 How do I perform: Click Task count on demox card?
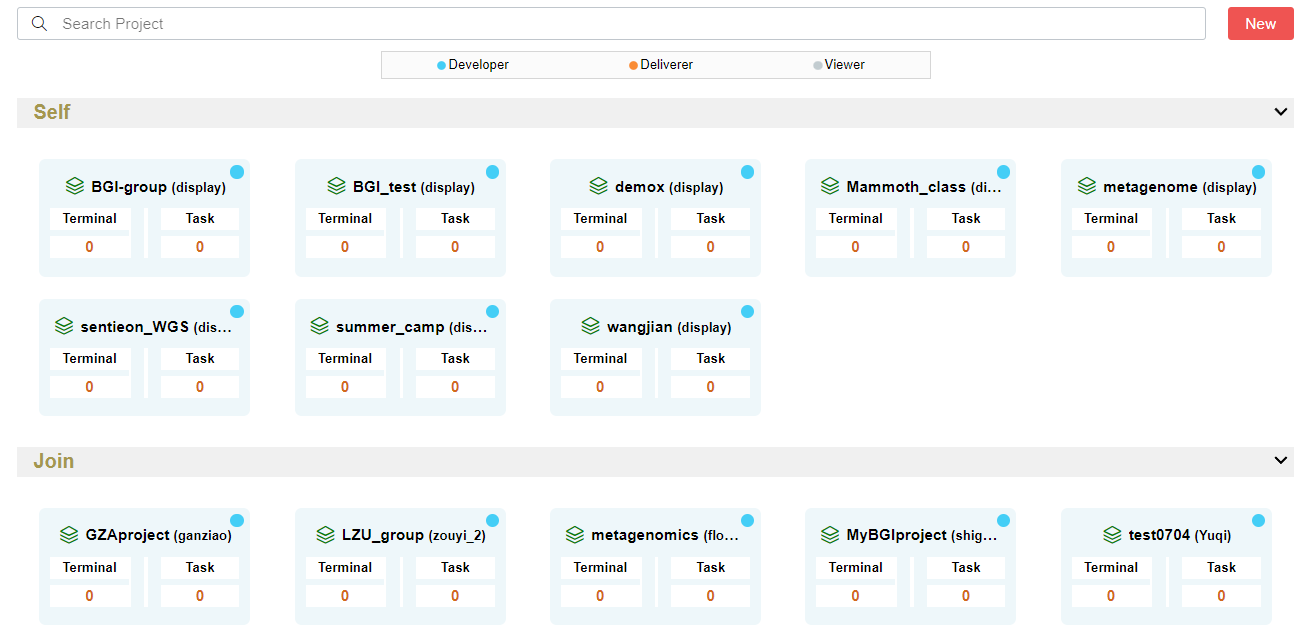pyautogui.click(x=711, y=247)
